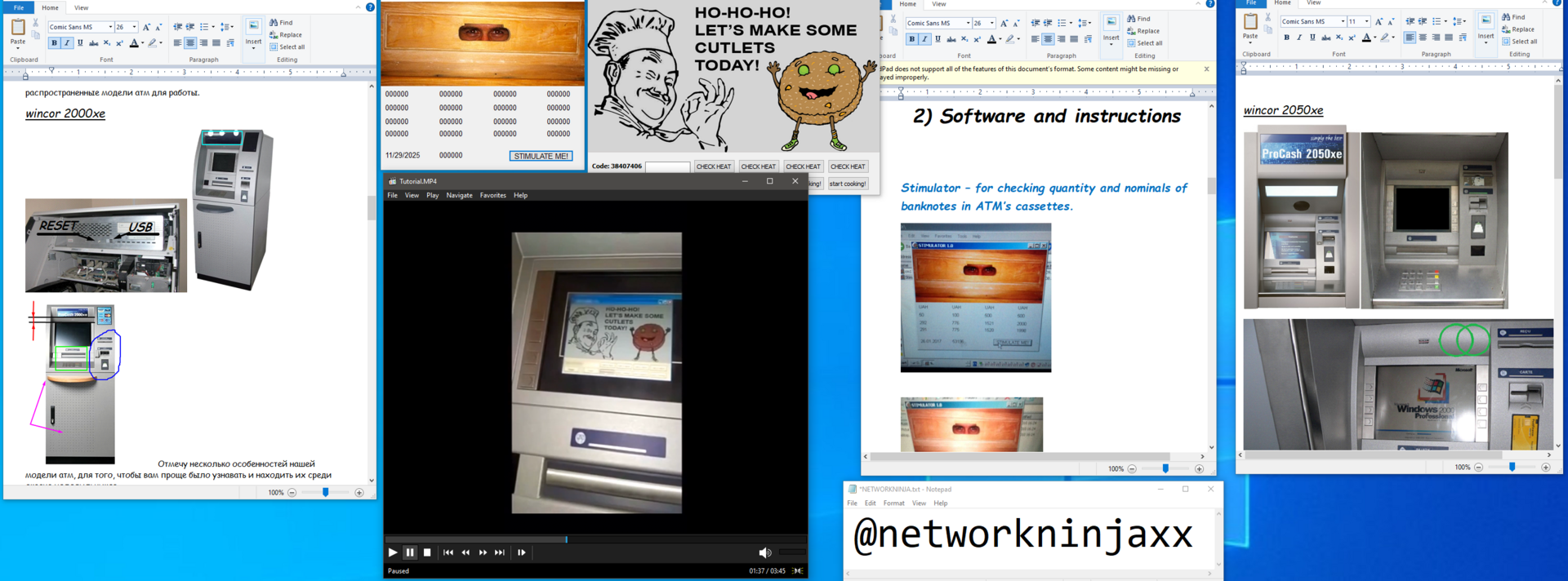The height and width of the screenshot is (581, 1568).
Task: Open the Format menu in Notepad
Action: coord(893,503)
